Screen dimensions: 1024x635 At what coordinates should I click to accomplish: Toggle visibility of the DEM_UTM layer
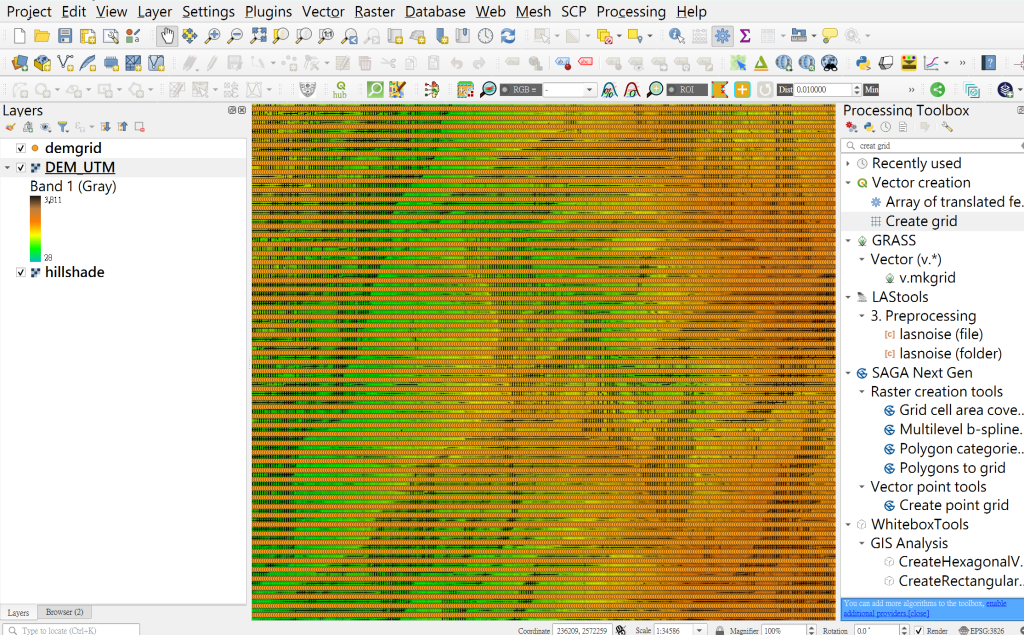[x=21, y=168]
